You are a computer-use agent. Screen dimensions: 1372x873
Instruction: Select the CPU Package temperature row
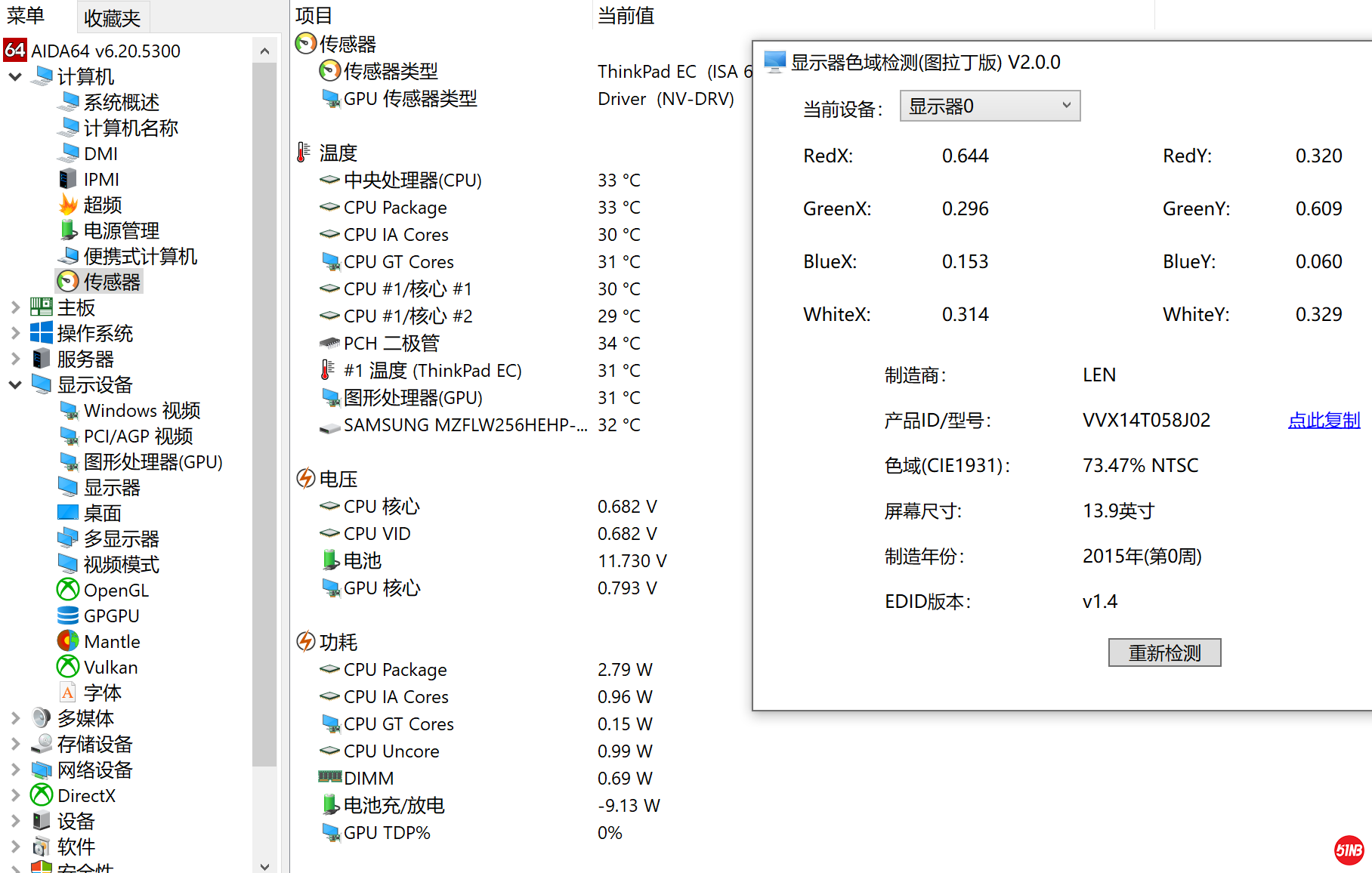tap(395, 208)
